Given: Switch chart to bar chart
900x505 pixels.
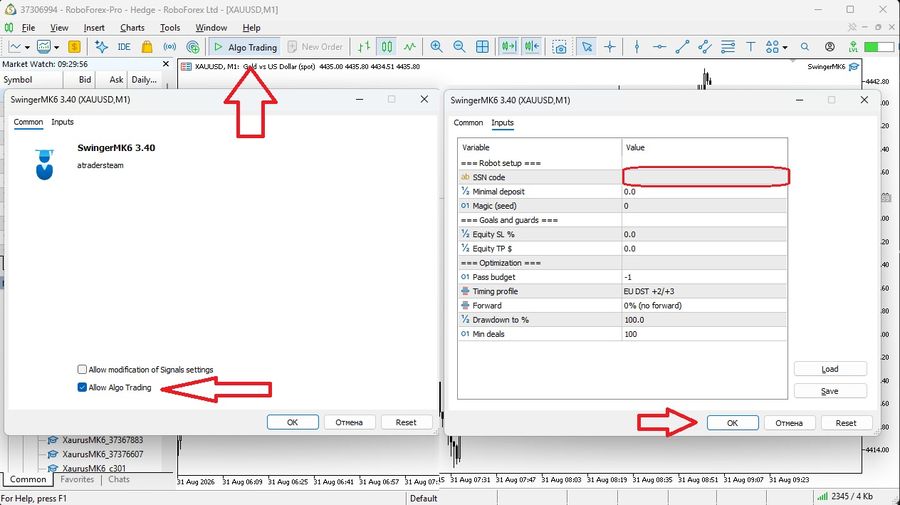Looking at the screenshot, I should [364, 47].
